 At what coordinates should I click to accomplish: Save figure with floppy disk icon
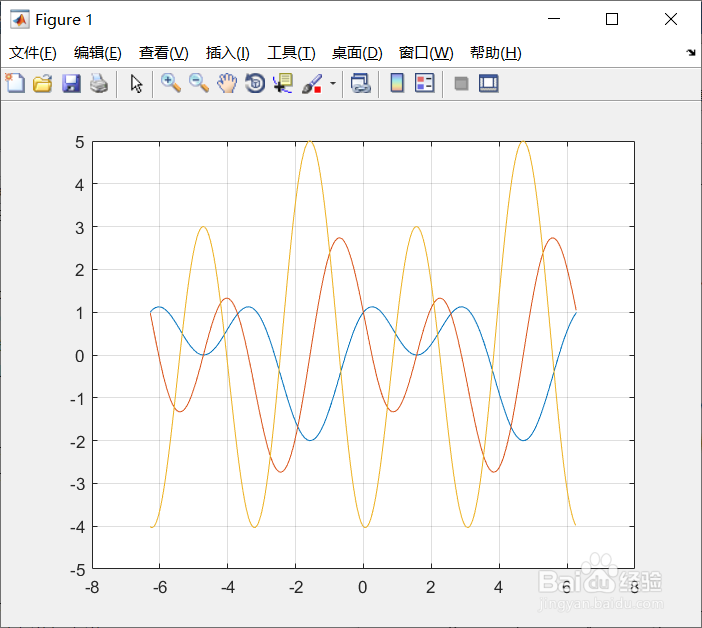click(71, 84)
